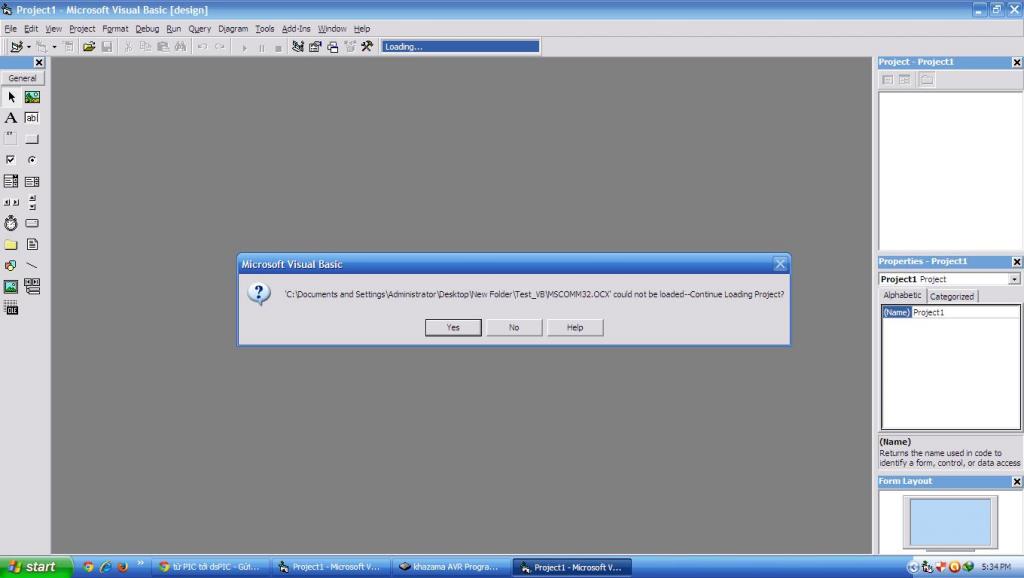This screenshot has width=1024, height=578.
Task: Select the Data control tool
Action: pyautogui.click(x=32, y=286)
